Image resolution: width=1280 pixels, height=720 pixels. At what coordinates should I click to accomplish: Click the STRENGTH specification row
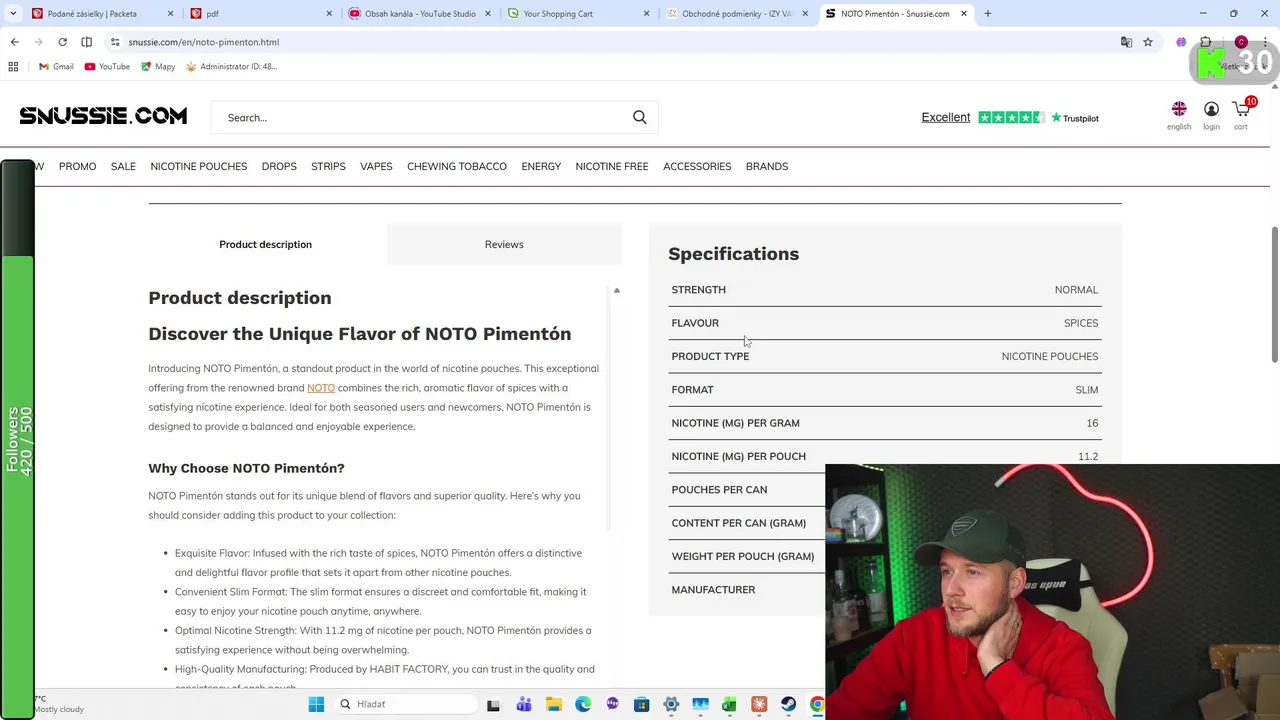(x=885, y=290)
